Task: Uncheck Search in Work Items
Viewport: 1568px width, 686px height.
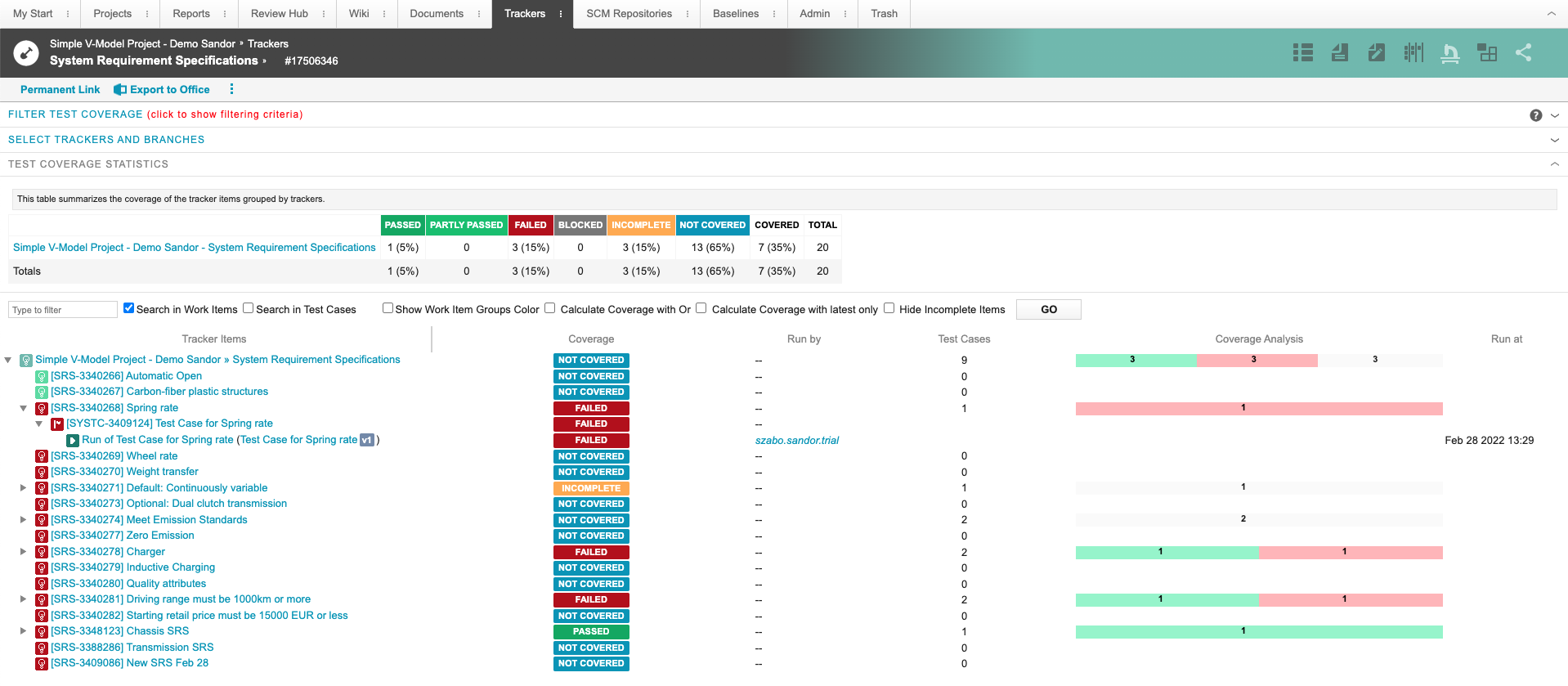Action: tap(128, 308)
